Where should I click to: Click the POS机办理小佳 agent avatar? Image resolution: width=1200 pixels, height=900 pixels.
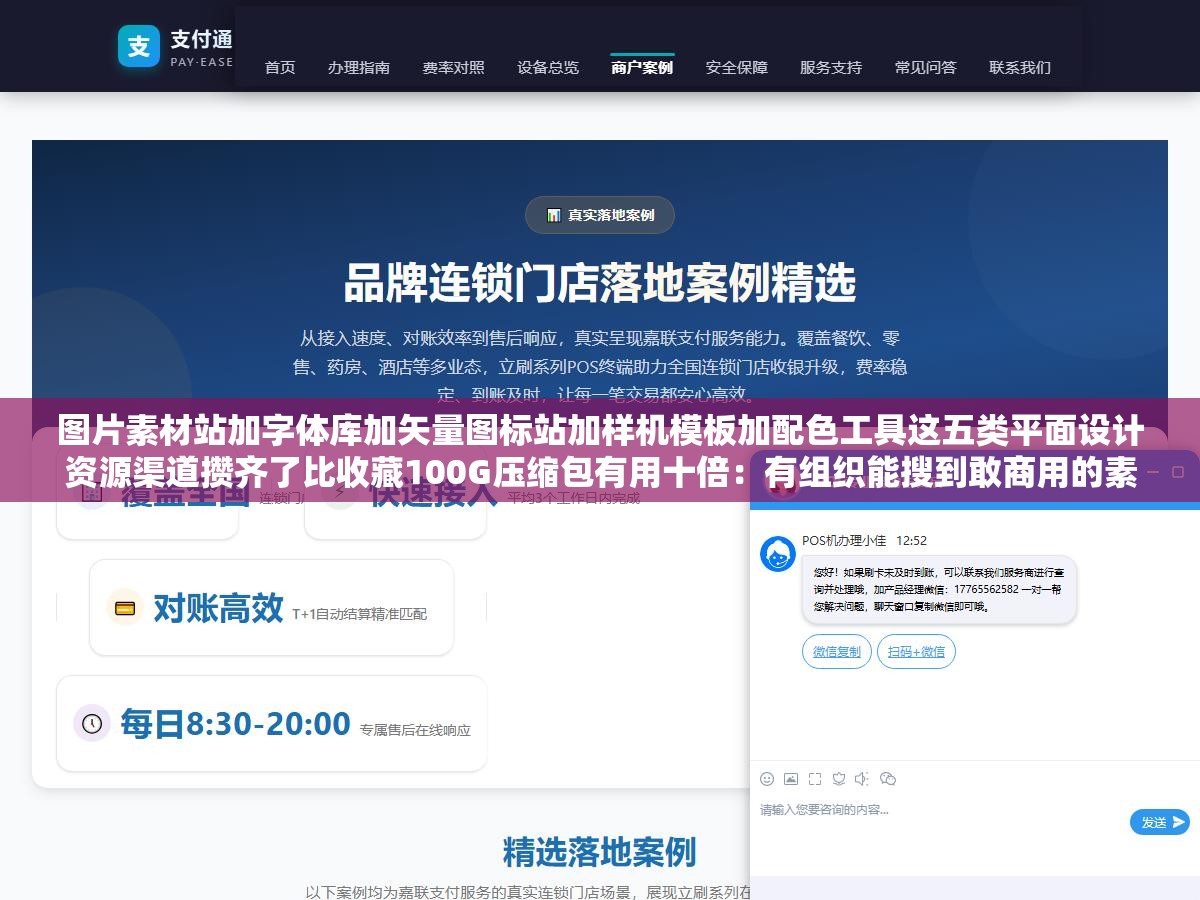coord(778,554)
